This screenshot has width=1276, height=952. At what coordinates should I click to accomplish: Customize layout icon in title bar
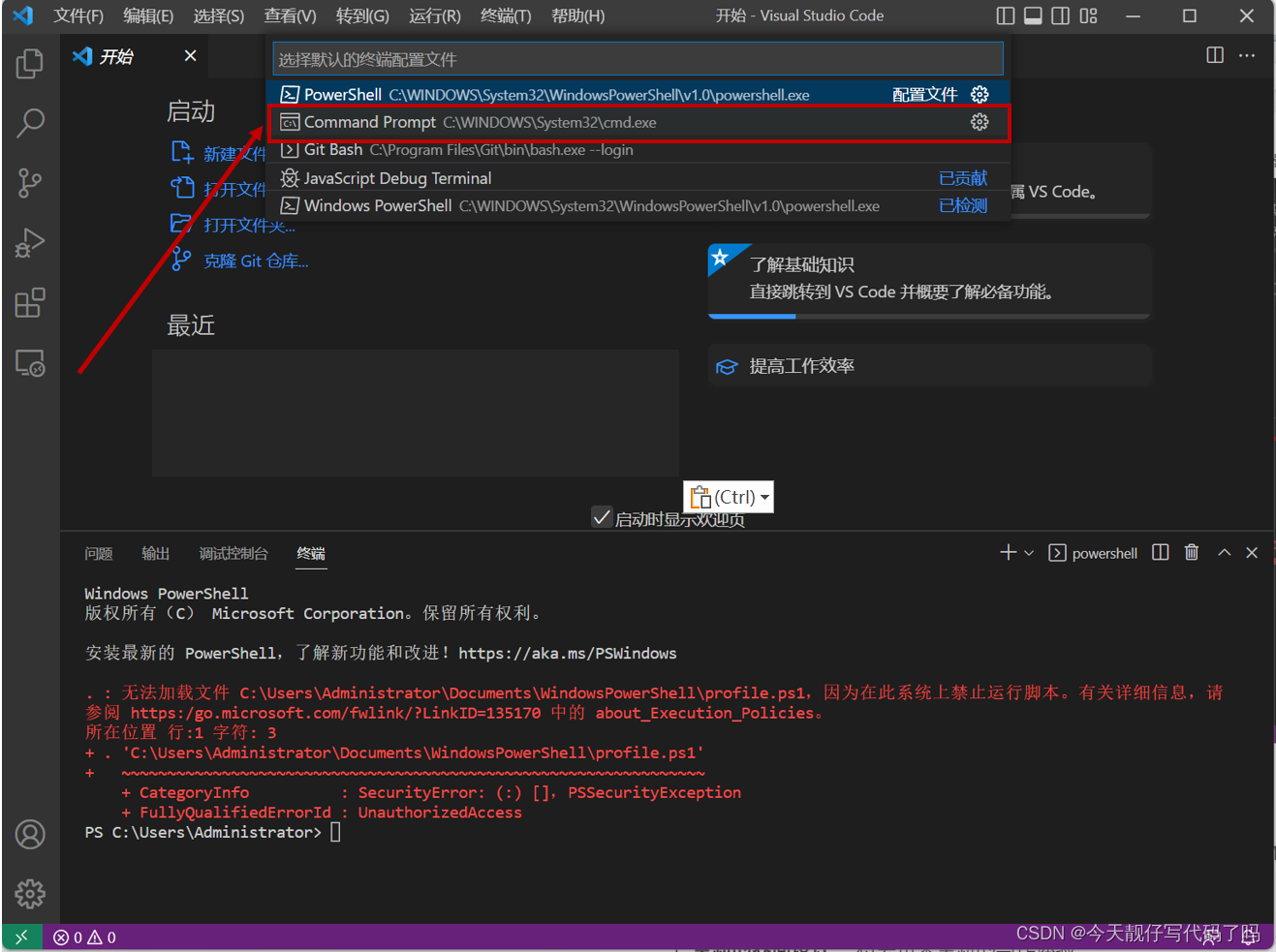pos(1089,15)
